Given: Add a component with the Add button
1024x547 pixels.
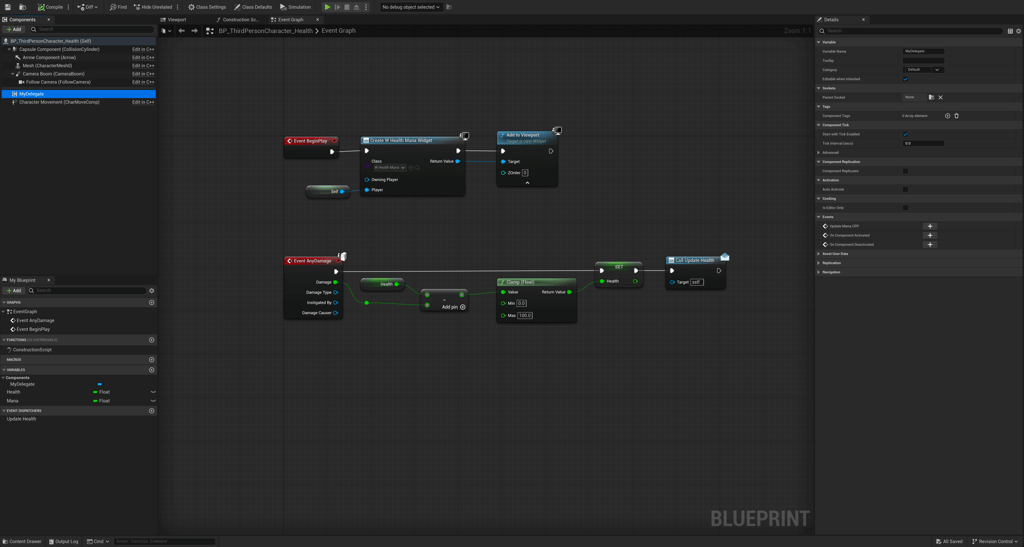Looking at the screenshot, I should [x=14, y=29].
